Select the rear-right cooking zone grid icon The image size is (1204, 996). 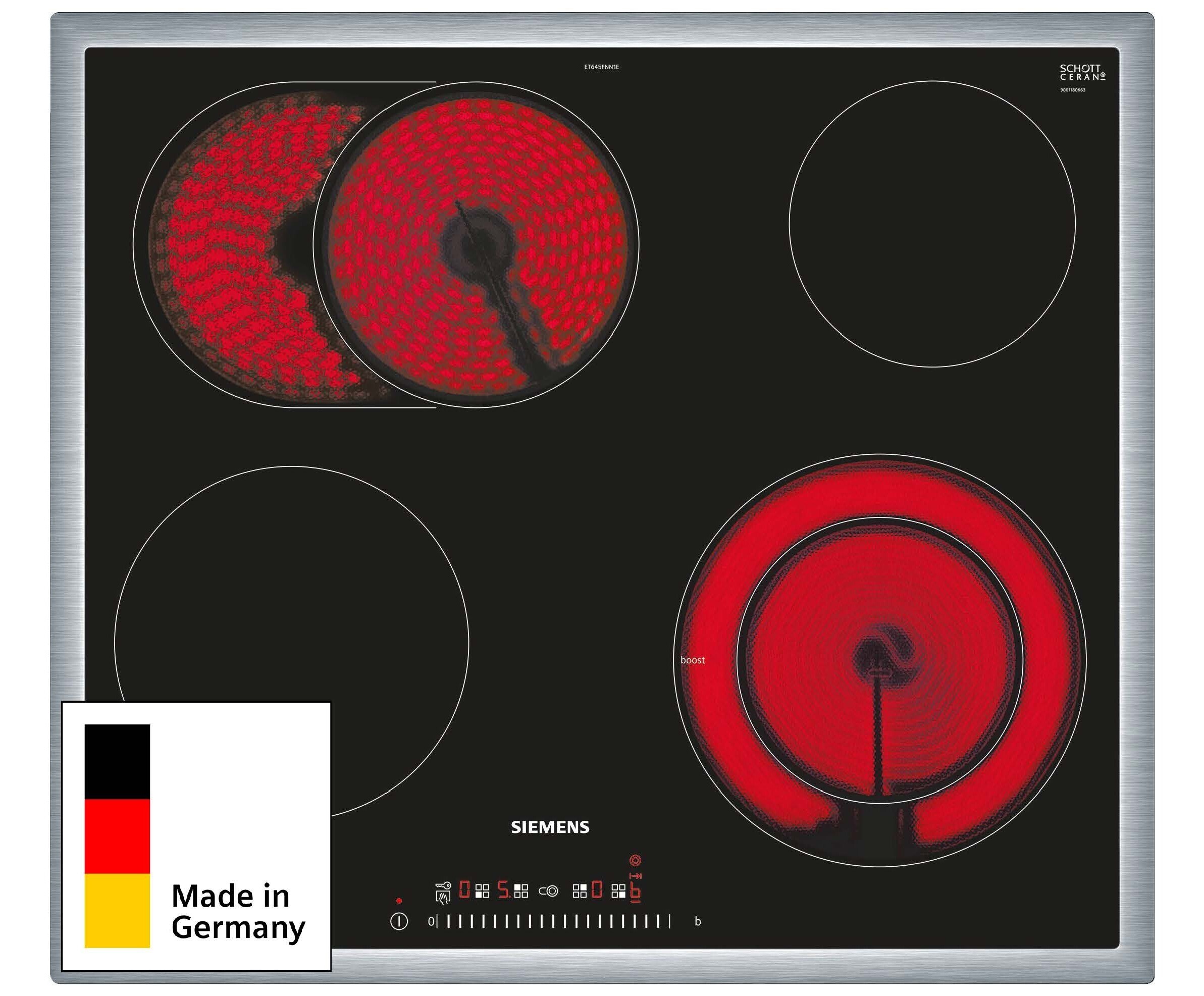580,891
